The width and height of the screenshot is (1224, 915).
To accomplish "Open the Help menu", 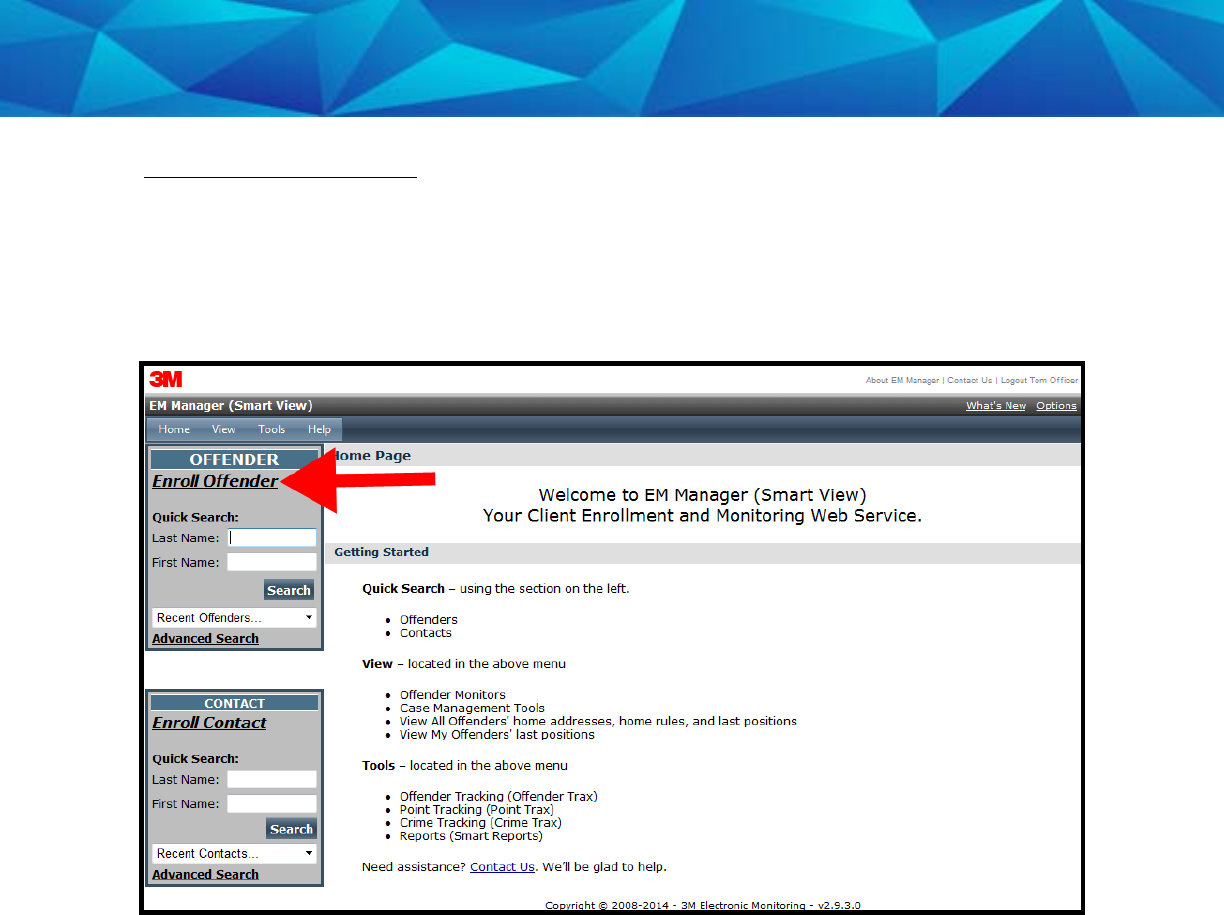I will tap(319, 429).
